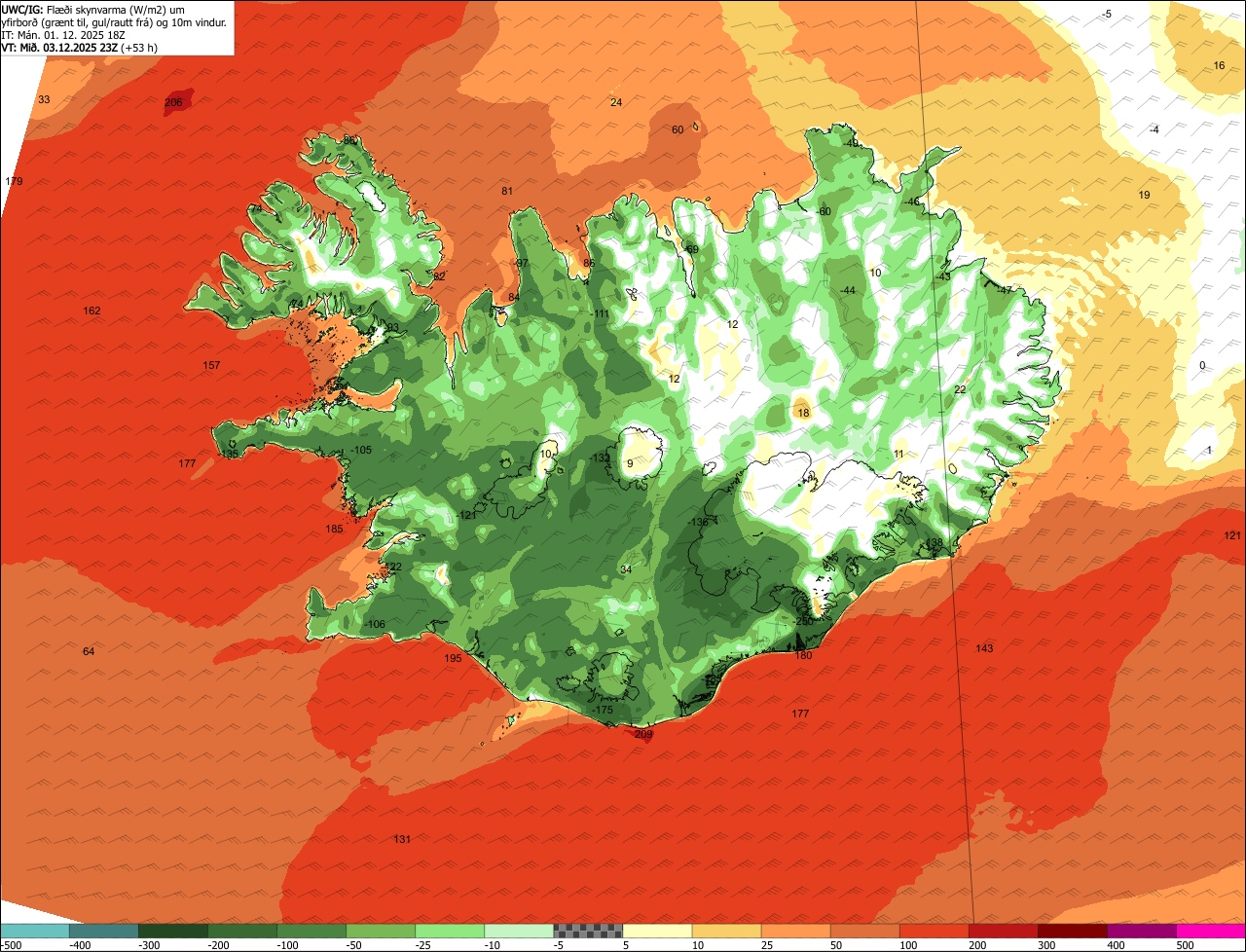Select the value 16 in the northeast corner
1246x952 pixels.
tap(1219, 65)
